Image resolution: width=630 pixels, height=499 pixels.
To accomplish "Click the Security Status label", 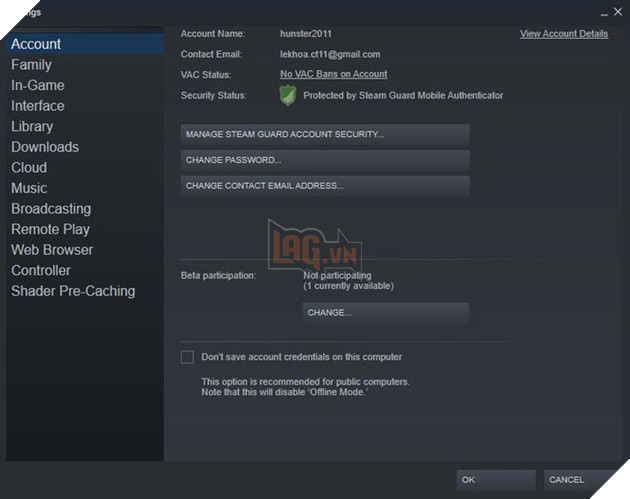I will click(x=213, y=96).
